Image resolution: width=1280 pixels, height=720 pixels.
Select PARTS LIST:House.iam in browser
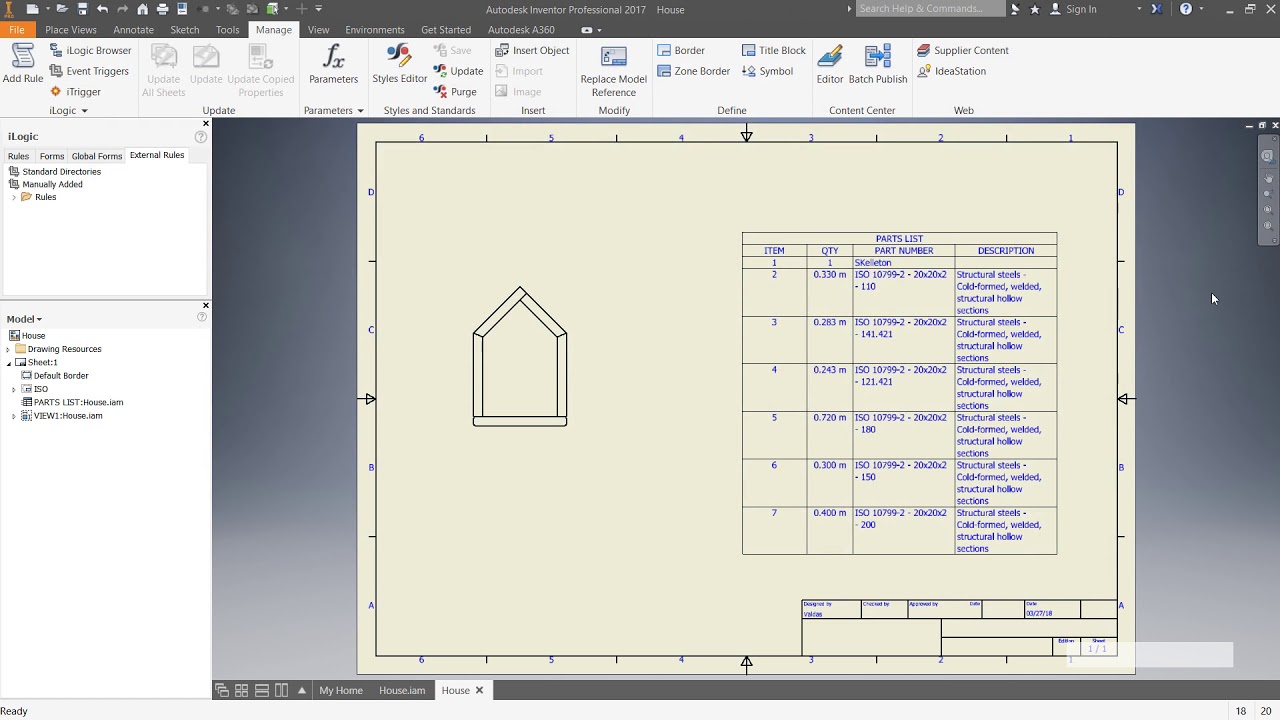tap(72, 402)
